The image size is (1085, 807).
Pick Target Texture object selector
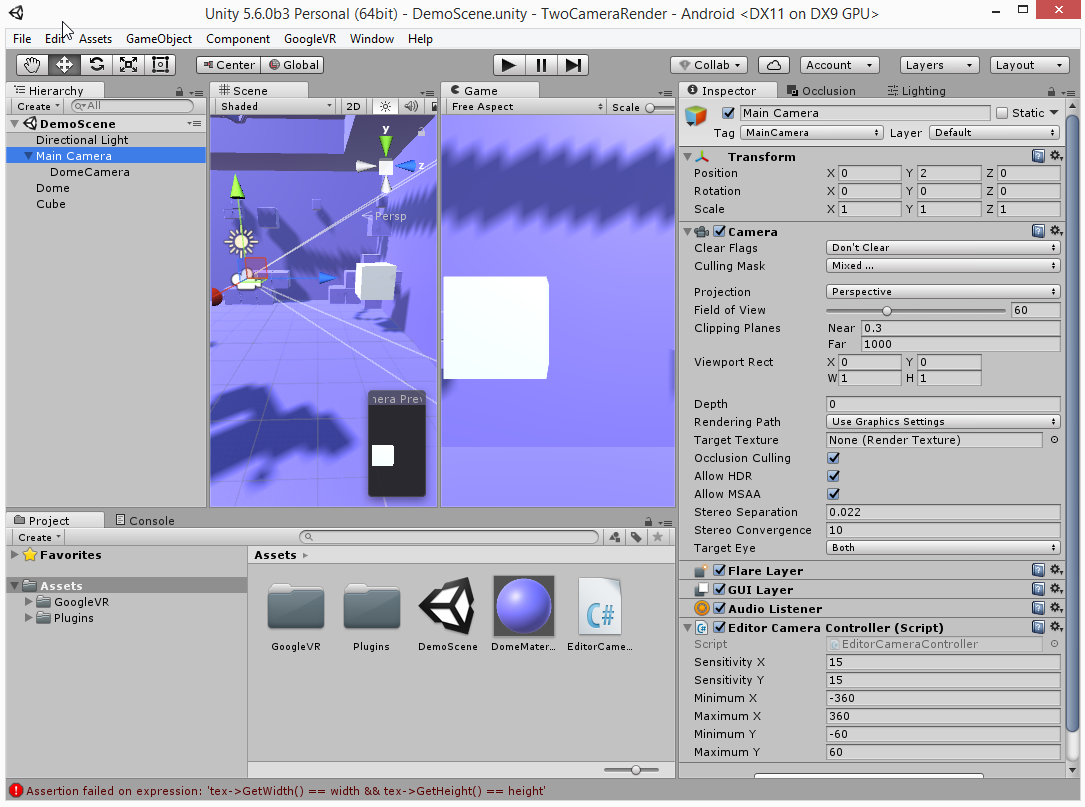(x=1055, y=440)
